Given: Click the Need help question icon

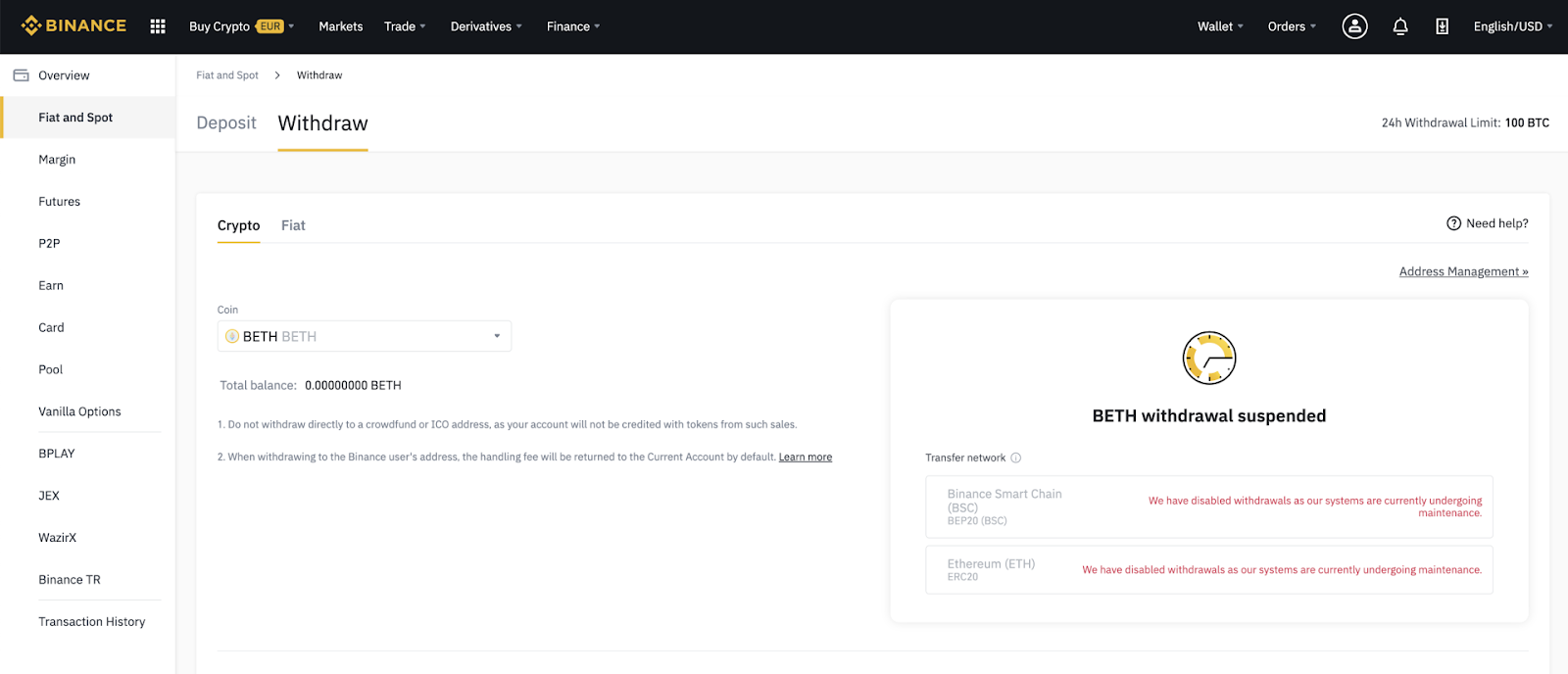Looking at the screenshot, I should [1453, 223].
